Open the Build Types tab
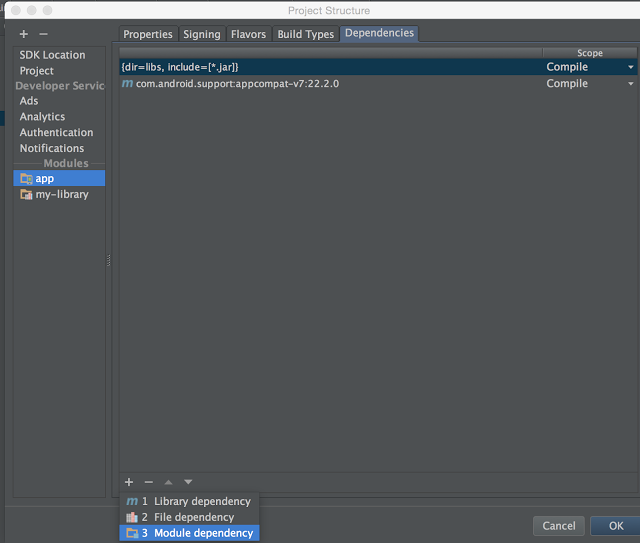The image size is (640, 543). [x=305, y=34]
